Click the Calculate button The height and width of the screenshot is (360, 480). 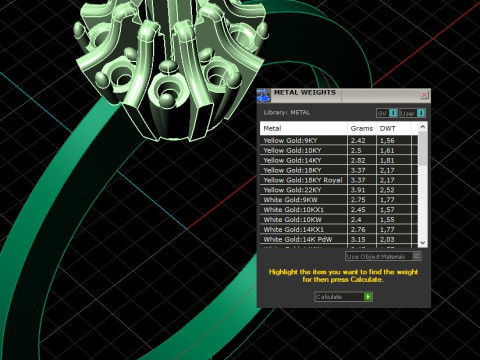pyautogui.click(x=343, y=296)
